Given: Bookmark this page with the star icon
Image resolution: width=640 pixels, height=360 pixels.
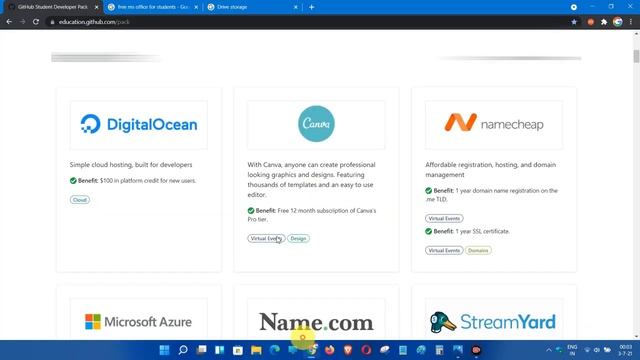Looking at the screenshot, I should click(x=574, y=22).
